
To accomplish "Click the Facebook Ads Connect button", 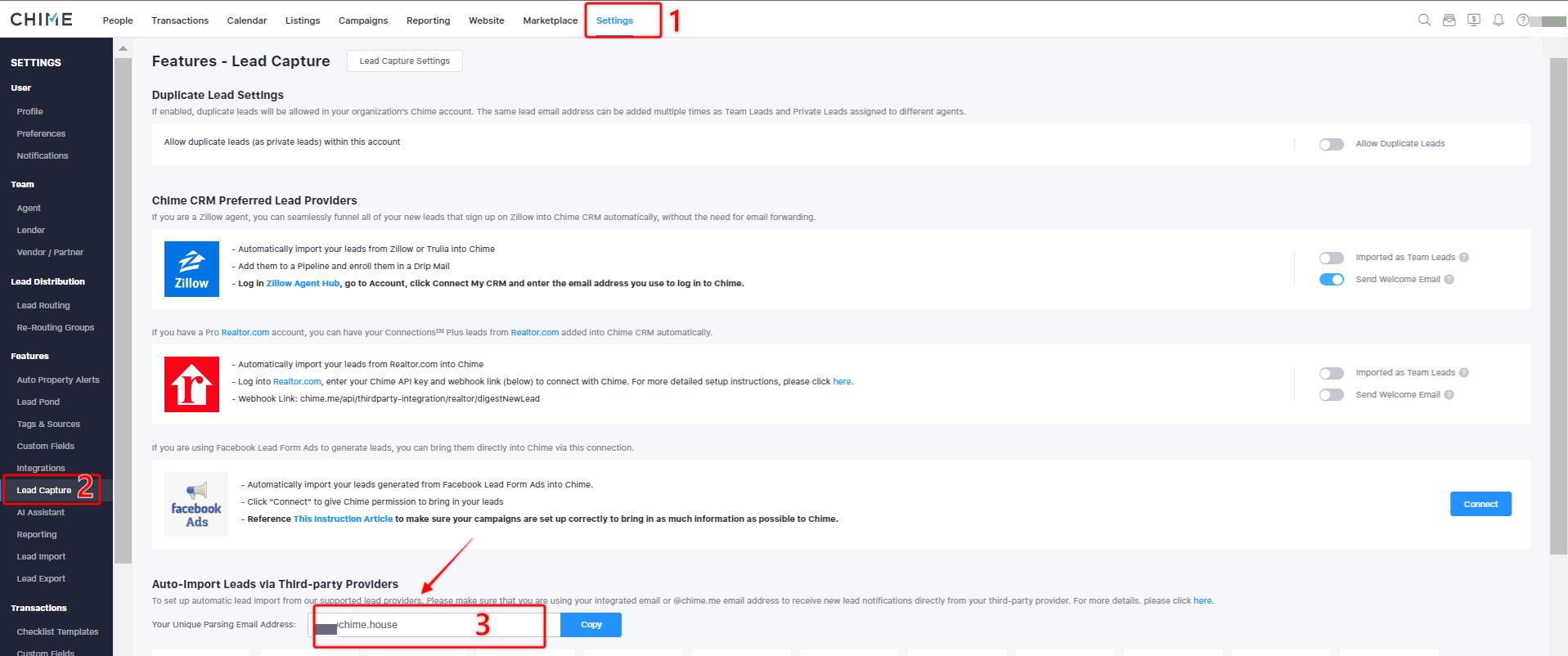I will 1480,504.
